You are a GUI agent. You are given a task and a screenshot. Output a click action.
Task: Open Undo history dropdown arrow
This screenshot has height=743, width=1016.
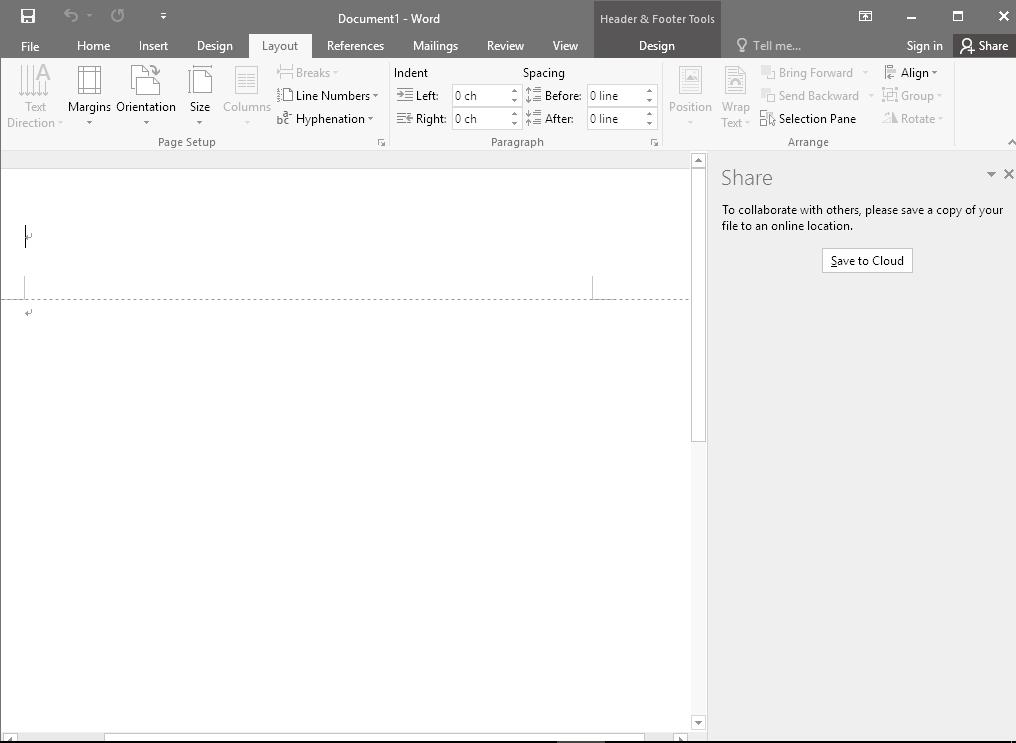89,16
